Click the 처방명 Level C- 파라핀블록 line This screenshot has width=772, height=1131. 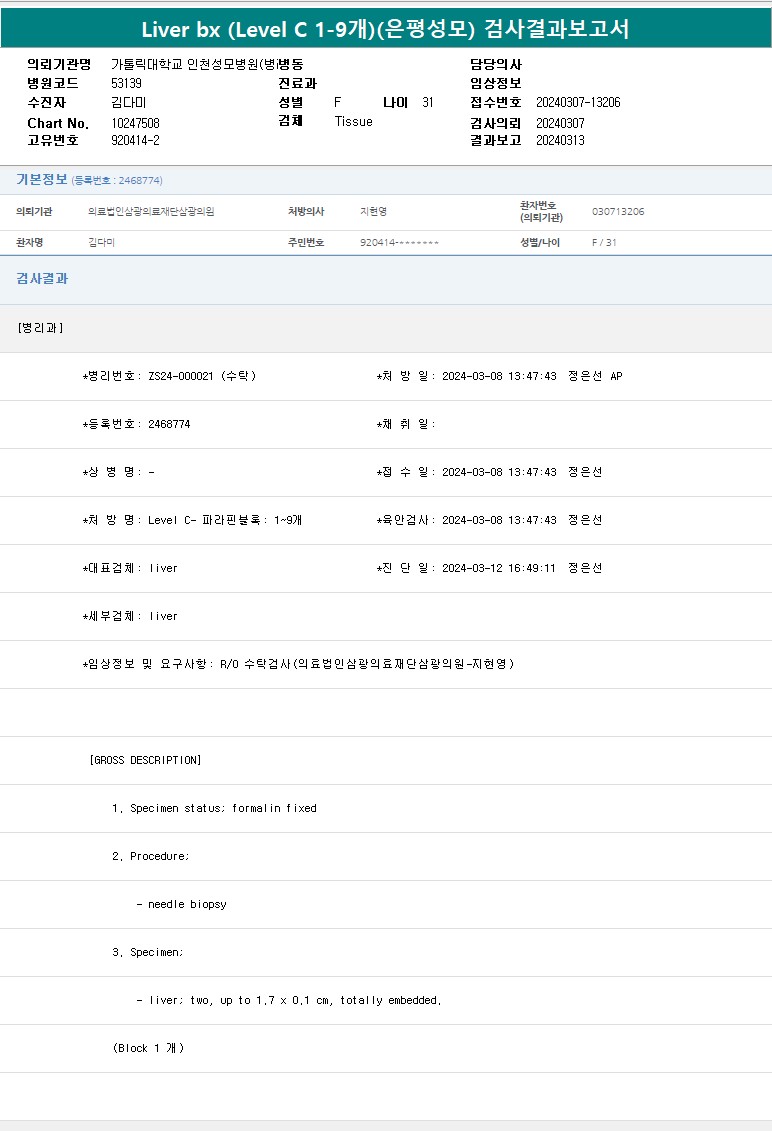[x=192, y=520]
